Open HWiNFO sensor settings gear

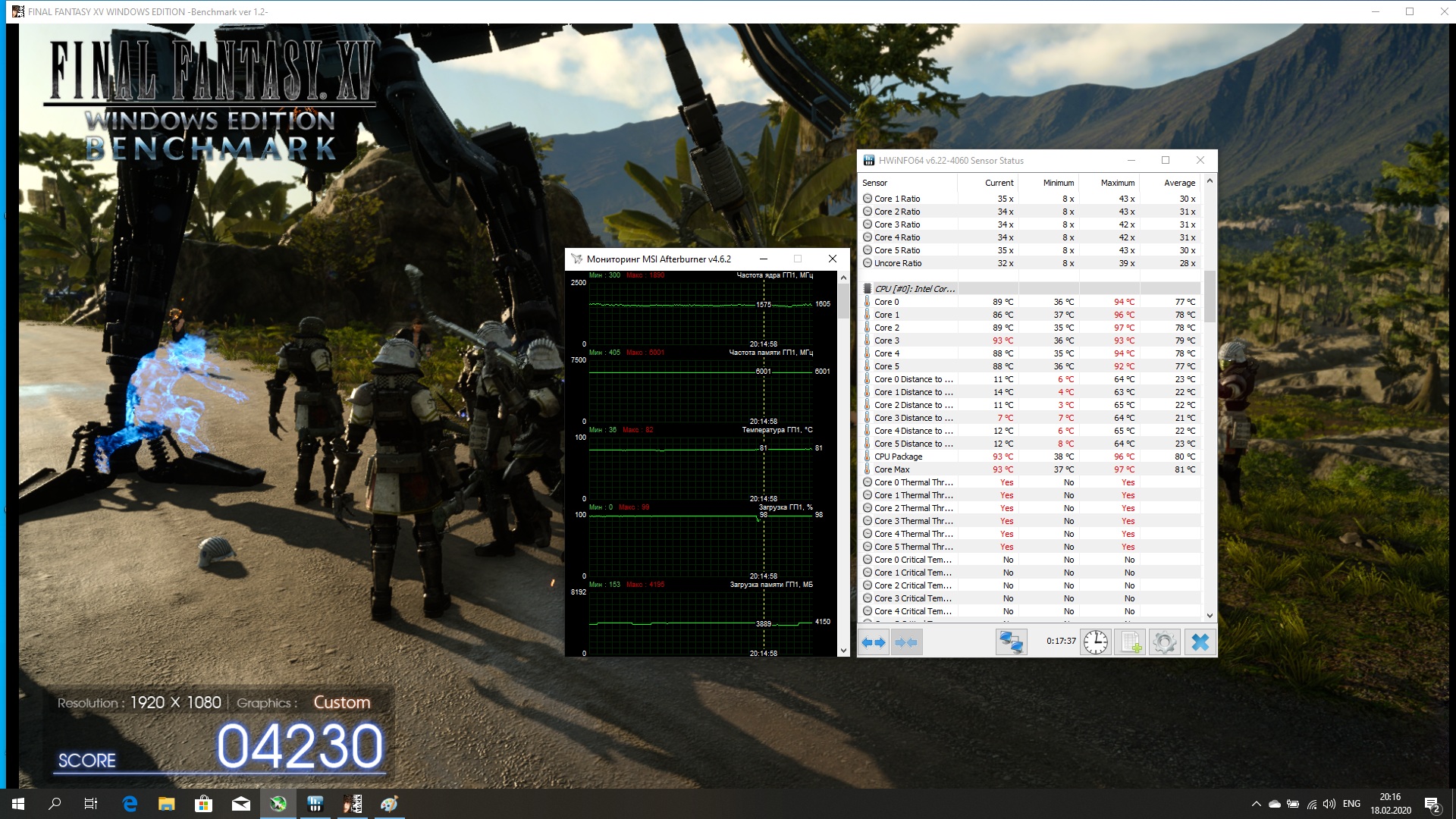point(1164,642)
